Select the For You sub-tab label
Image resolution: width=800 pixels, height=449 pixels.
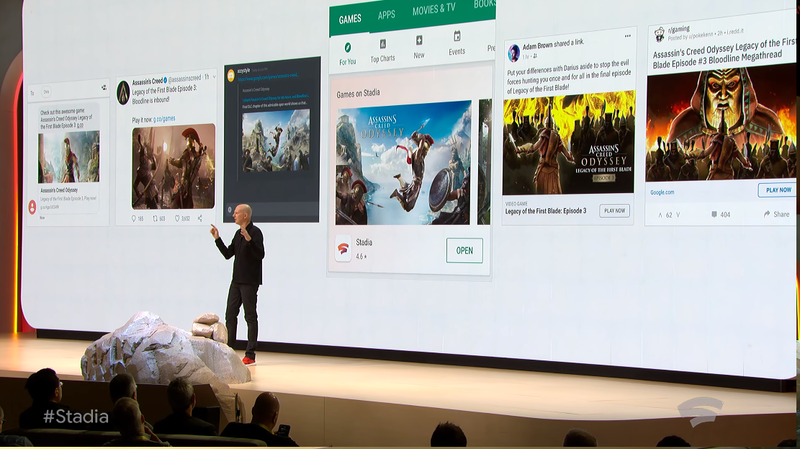pyautogui.click(x=348, y=62)
